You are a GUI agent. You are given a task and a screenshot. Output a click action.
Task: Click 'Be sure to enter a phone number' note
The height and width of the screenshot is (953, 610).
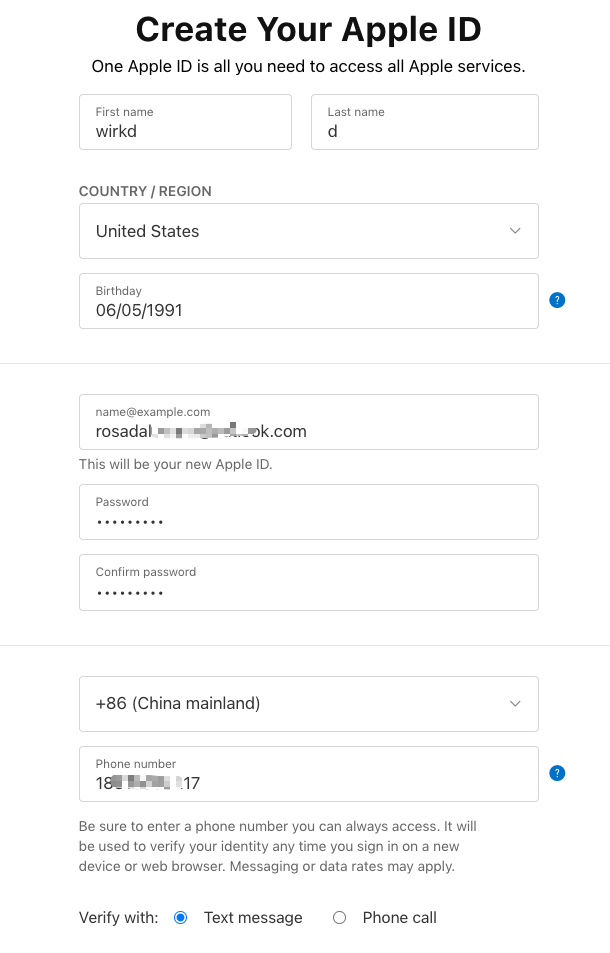click(278, 846)
